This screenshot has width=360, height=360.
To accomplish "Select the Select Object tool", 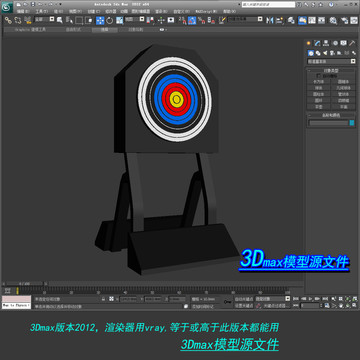I will (60, 20).
